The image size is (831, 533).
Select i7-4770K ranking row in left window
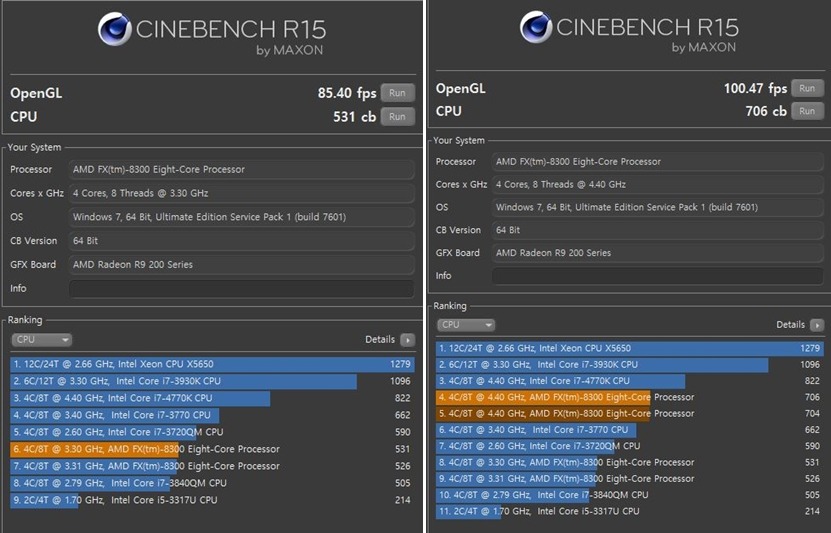tap(212, 398)
